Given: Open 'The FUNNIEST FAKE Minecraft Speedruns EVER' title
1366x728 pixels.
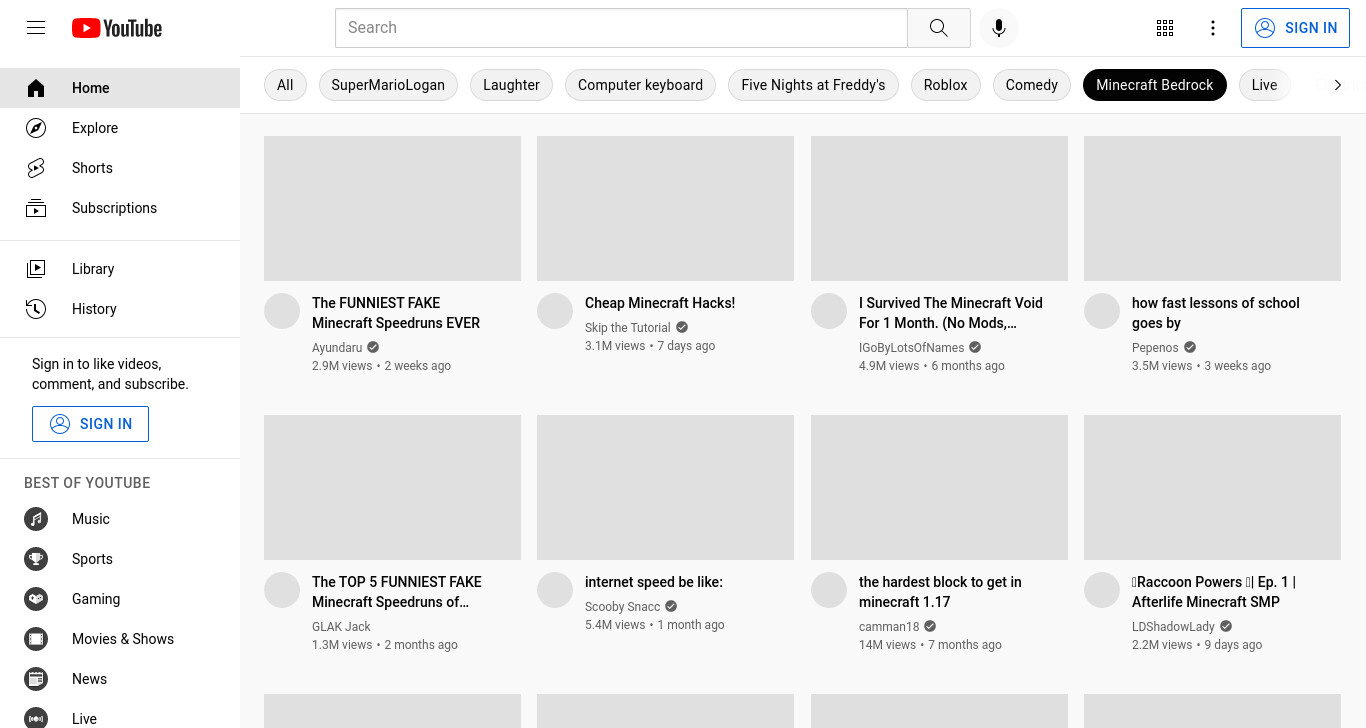Looking at the screenshot, I should pos(396,313).
